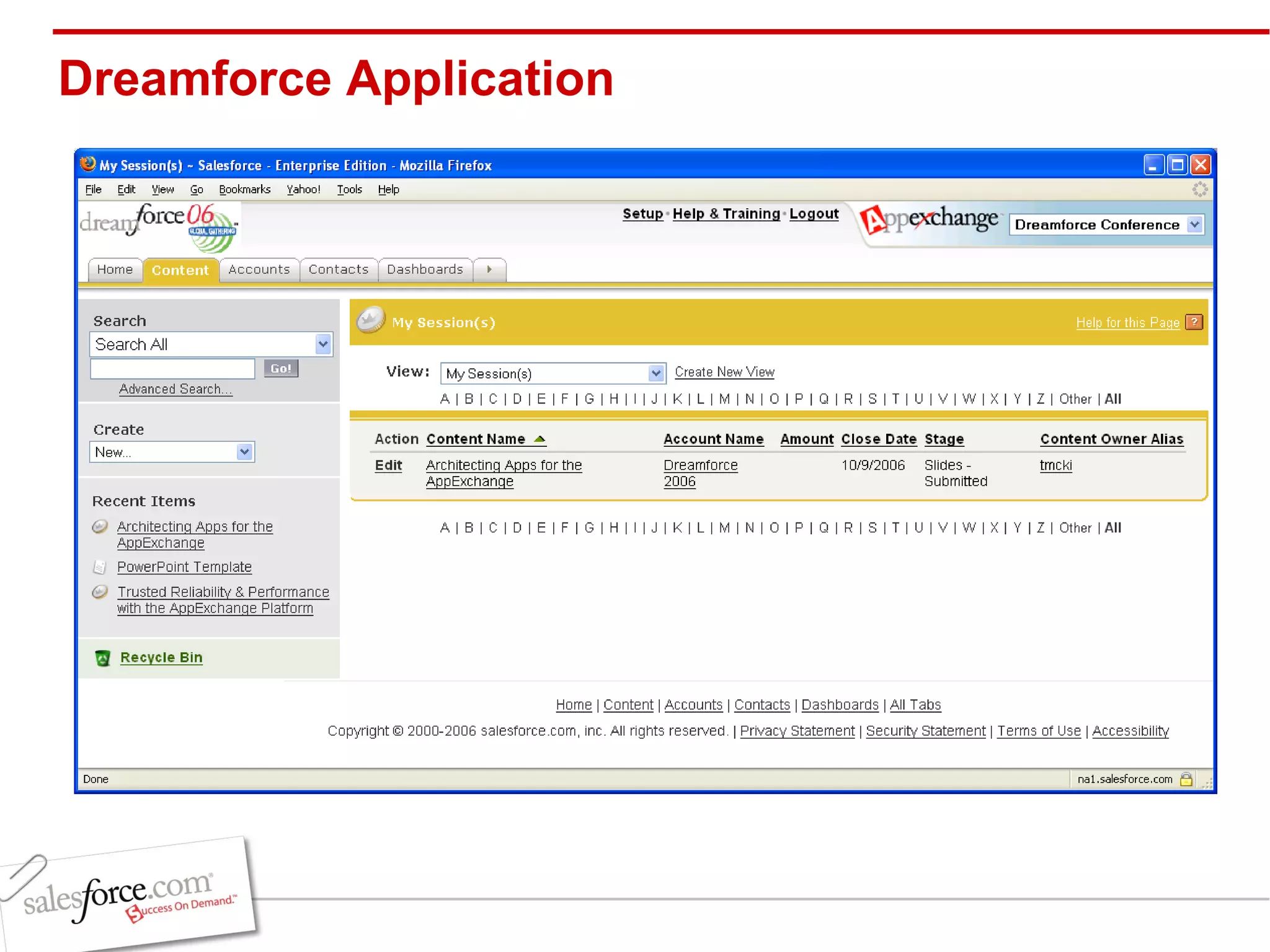Open the Edit menu
Image resolution: width=1270 pixels, height=952 pixels.
pyautogui.click(x=127, y=190)
